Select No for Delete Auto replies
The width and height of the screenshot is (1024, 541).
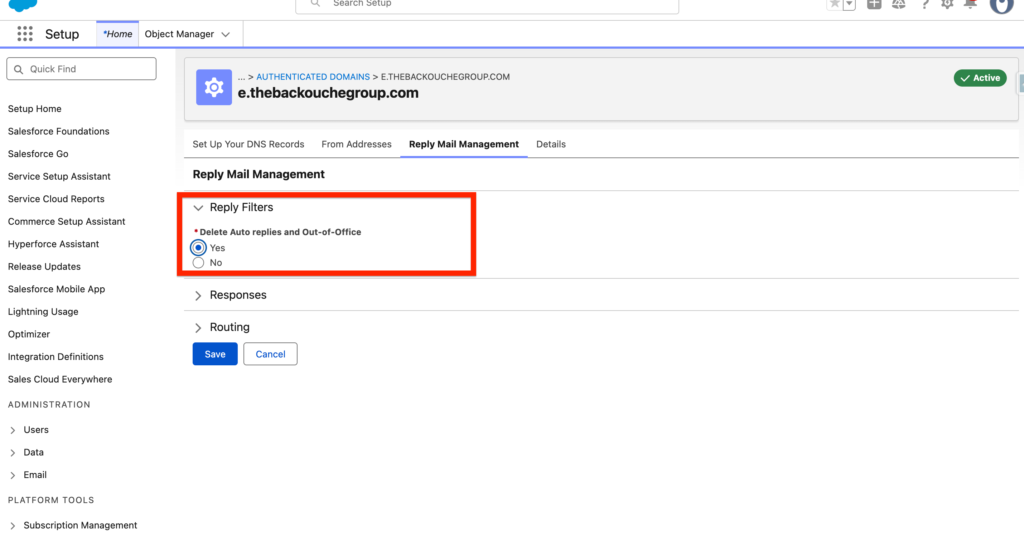click(198, 263)
